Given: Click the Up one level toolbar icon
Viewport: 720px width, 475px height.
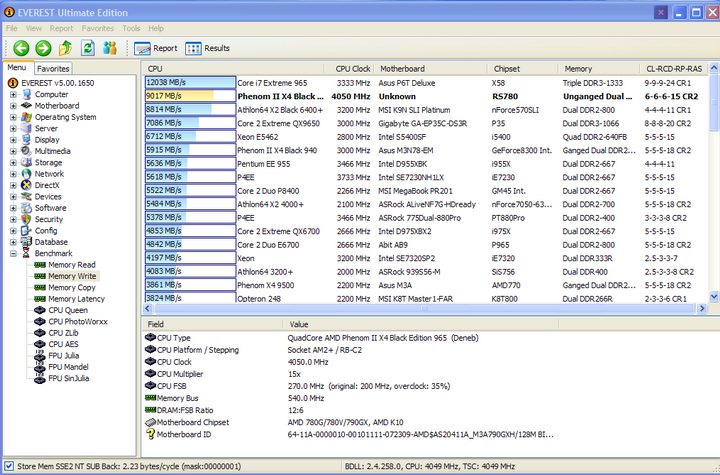Looking at the screenshot, I should tap(65, 48).
